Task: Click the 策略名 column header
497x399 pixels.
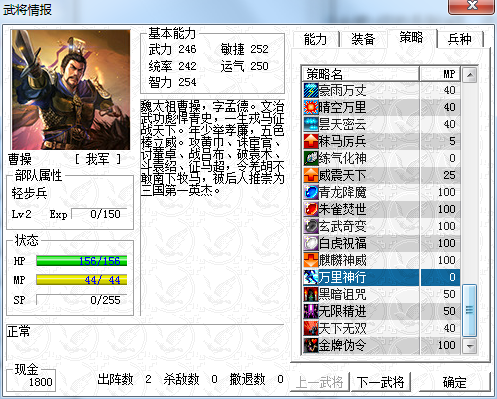Action: (x=361, y=74)
